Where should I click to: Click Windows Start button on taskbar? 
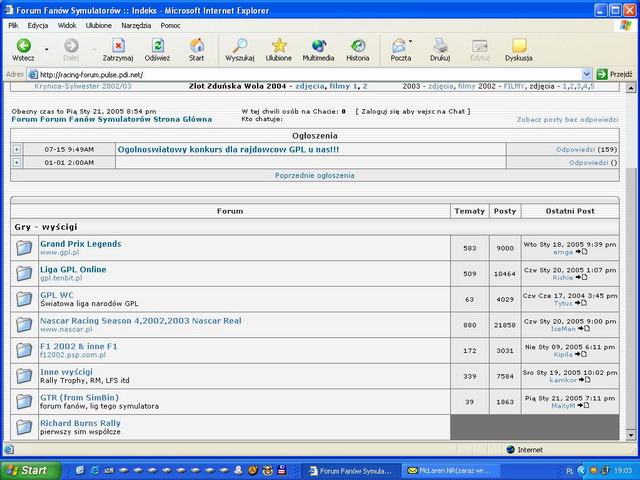[x=31, y=471]
